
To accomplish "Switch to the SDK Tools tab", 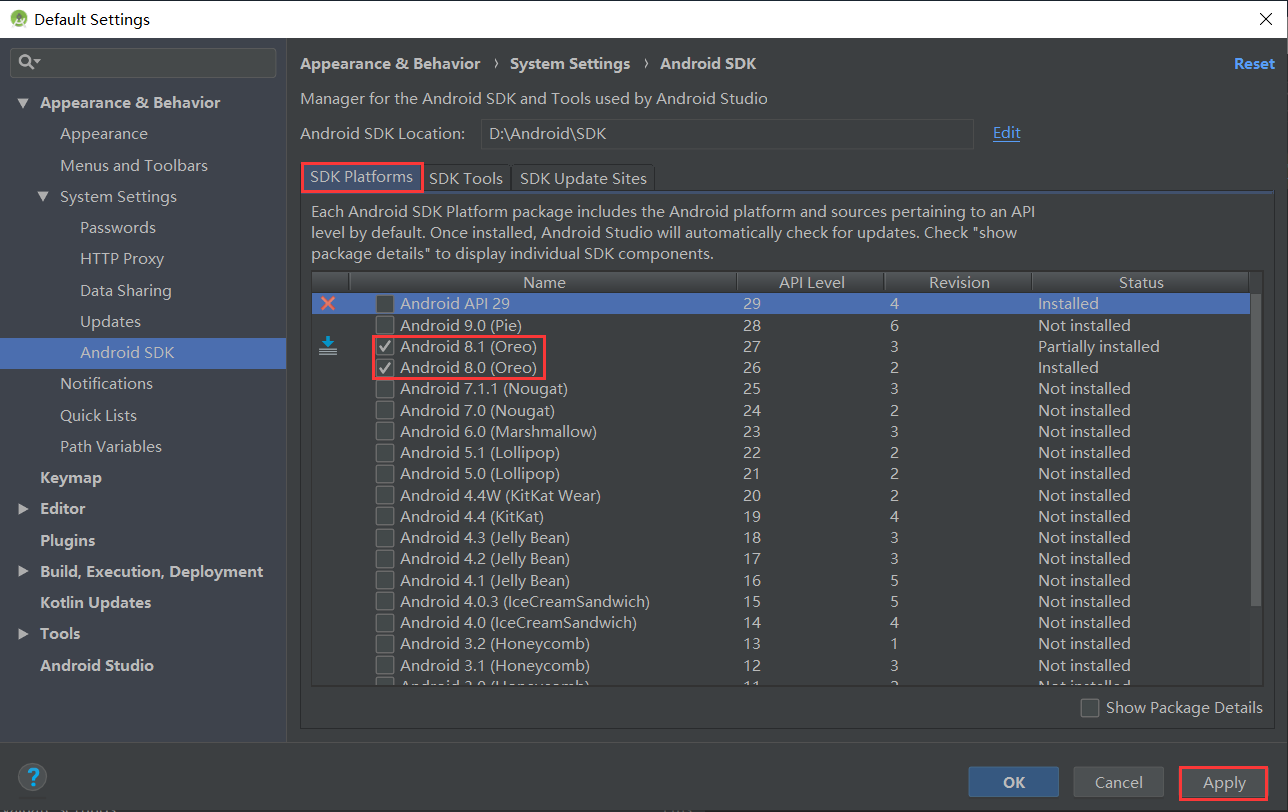I will [466, 178].
